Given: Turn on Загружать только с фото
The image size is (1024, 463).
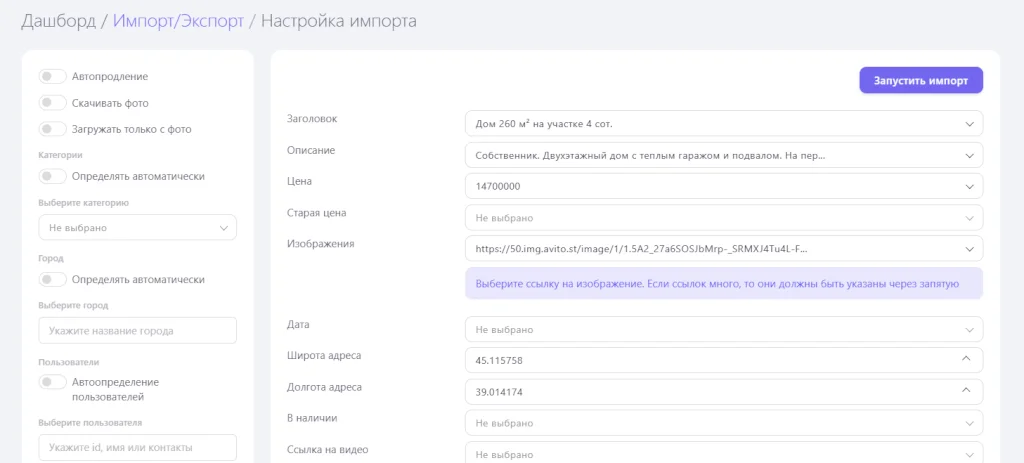Looking at the screenshot, I should click(52, 129).
